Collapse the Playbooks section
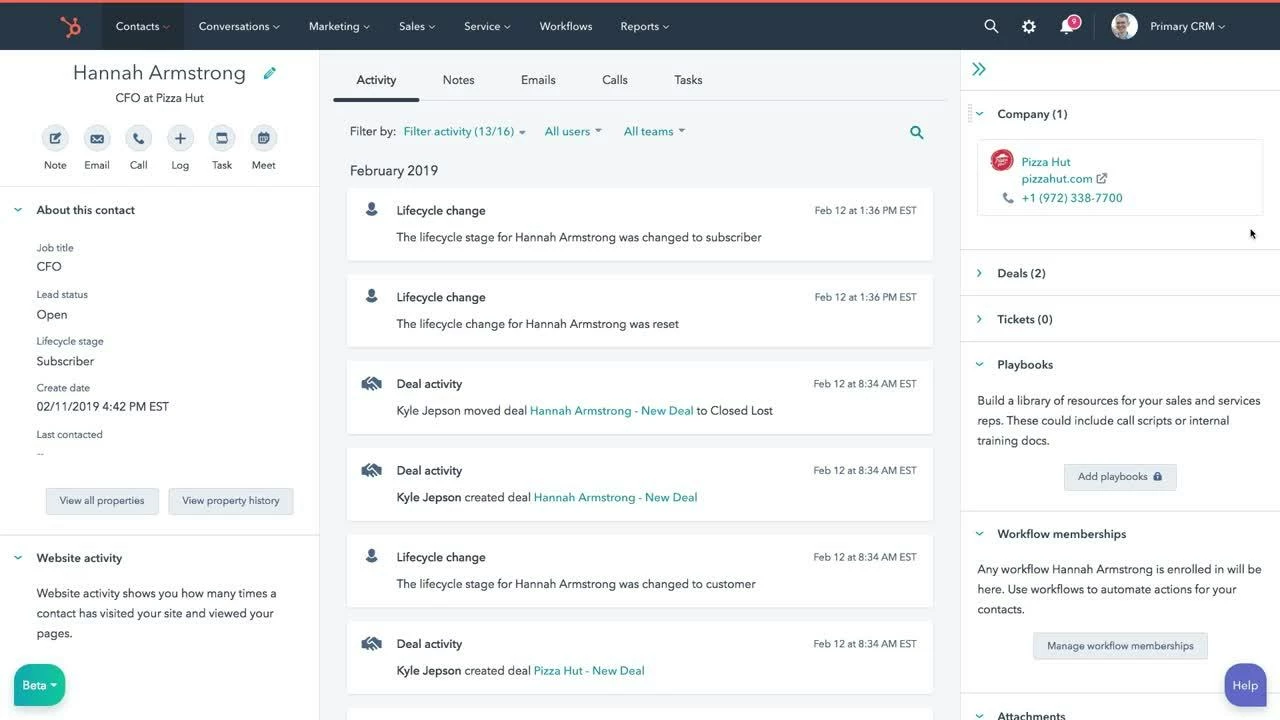The width and height of the screenshot is (1280, 720). 979,365
